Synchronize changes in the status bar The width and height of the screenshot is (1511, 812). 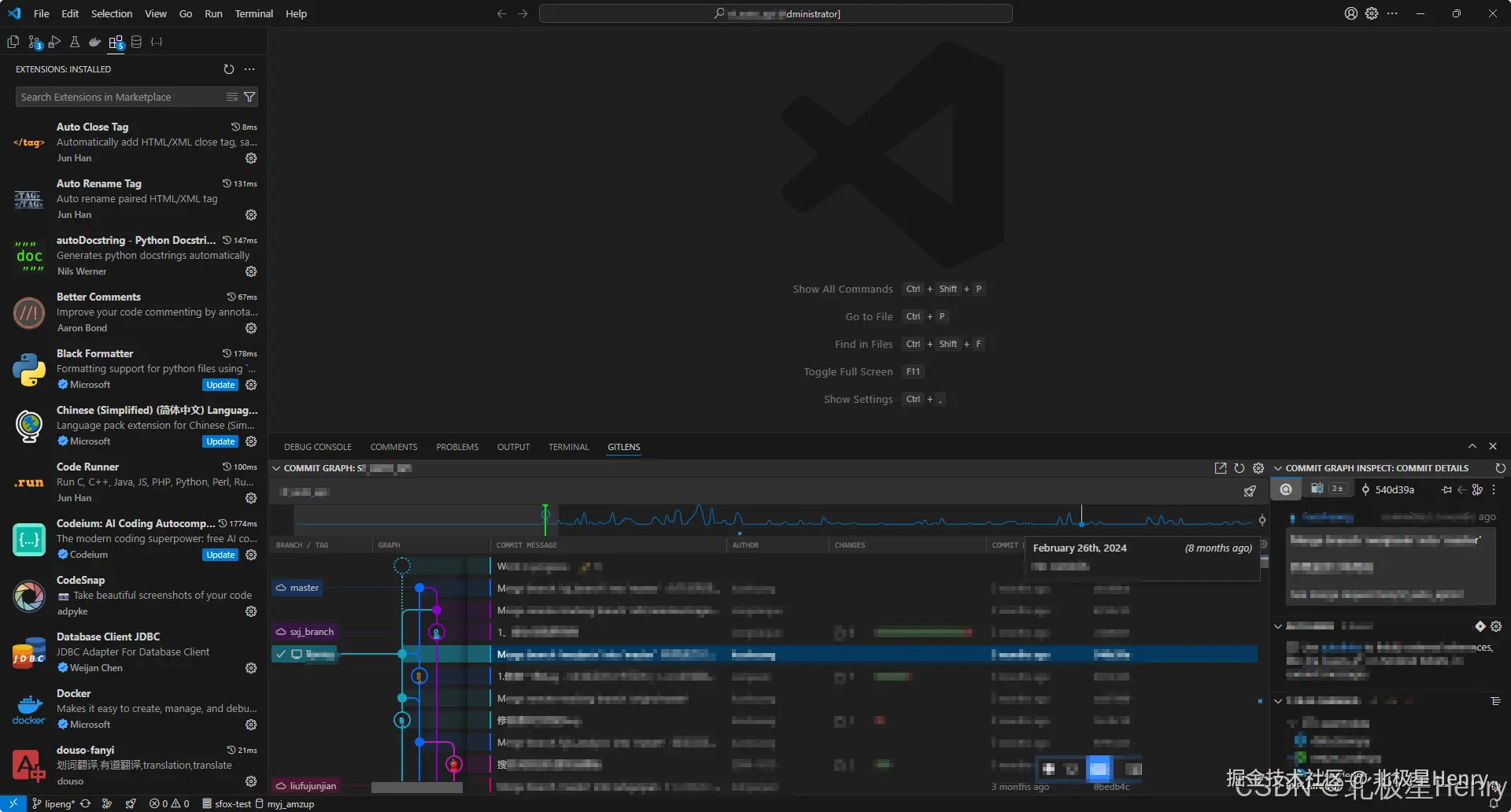[x=86, y=804]
